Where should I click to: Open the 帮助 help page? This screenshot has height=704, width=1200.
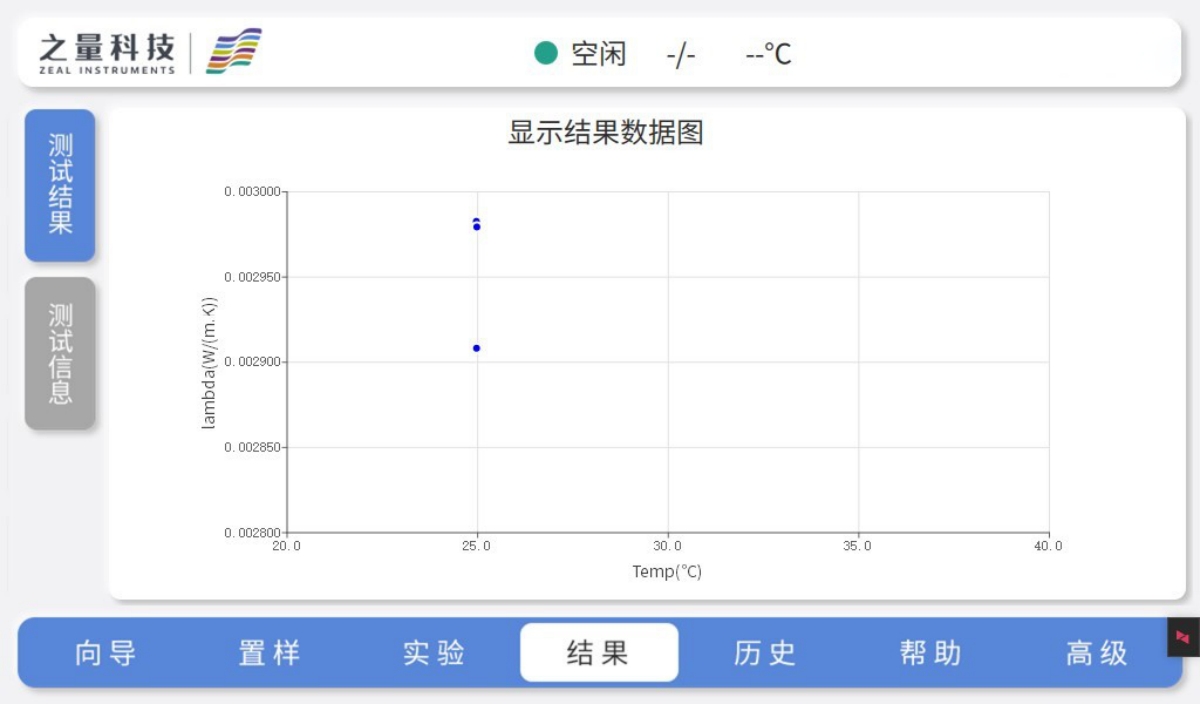point(930,653)
